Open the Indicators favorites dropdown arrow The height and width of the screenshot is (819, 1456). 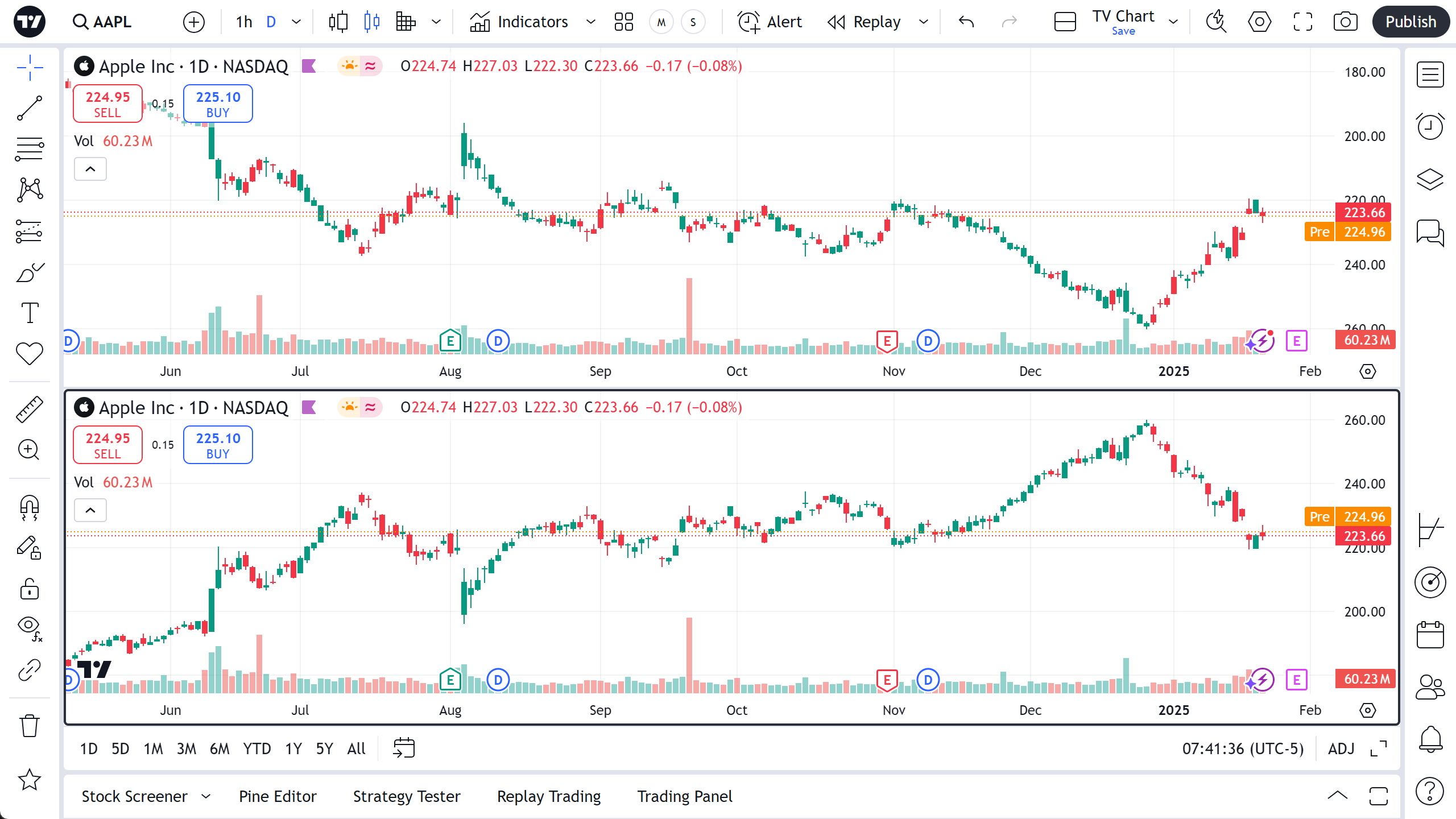coord(591,22)
